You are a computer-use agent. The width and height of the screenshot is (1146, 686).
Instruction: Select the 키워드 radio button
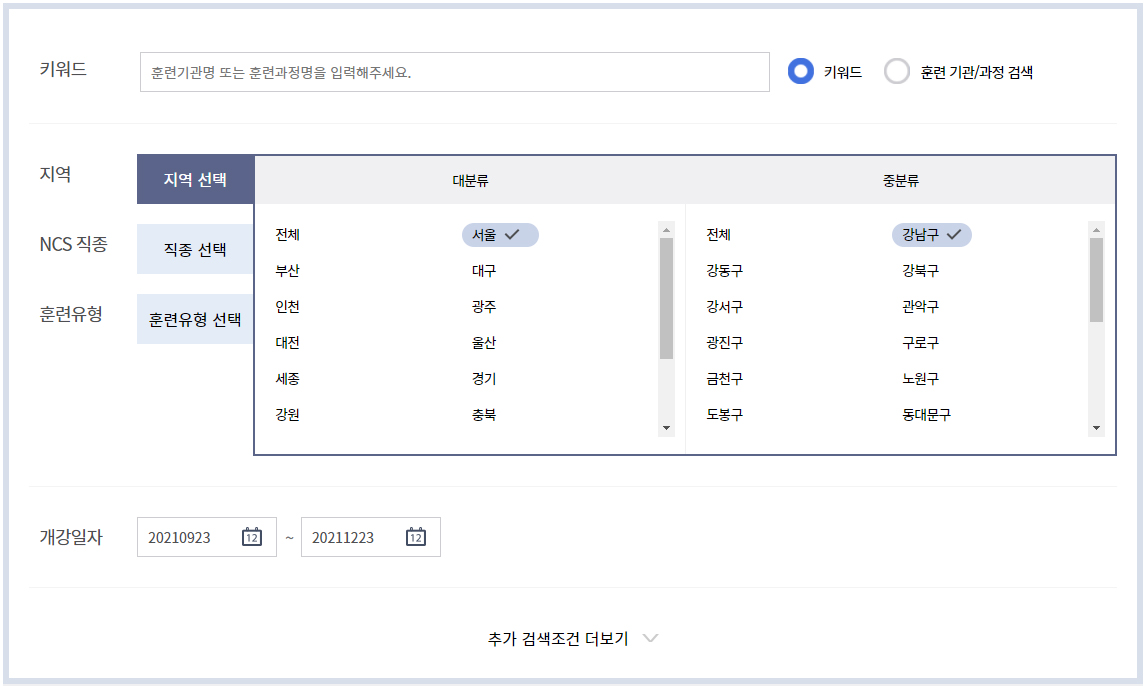[800, 72]
